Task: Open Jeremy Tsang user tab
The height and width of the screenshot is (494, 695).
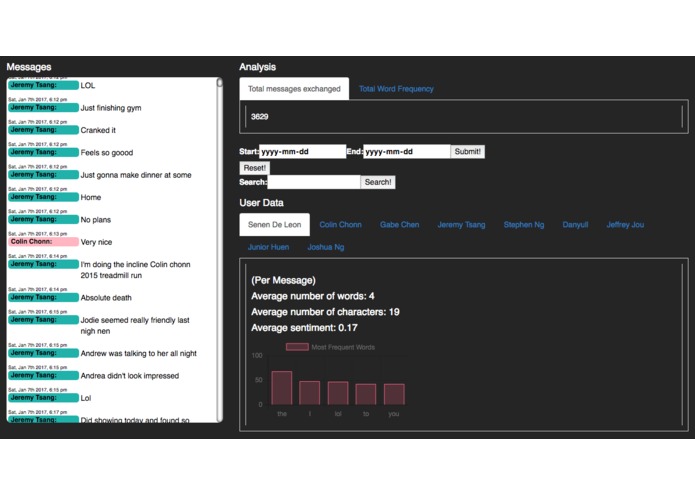Action: click(x=461, y=225)
